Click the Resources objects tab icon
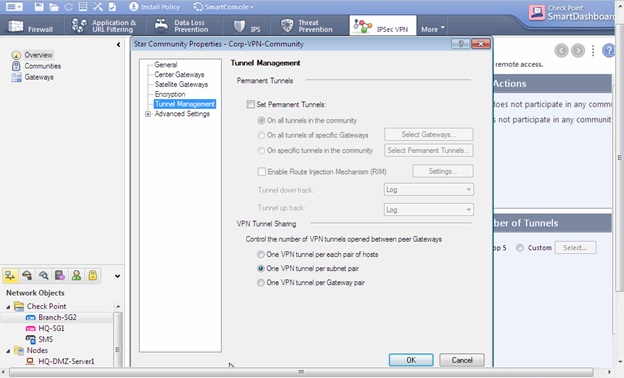This screenshot has width=624, height=378. (43, 275)
